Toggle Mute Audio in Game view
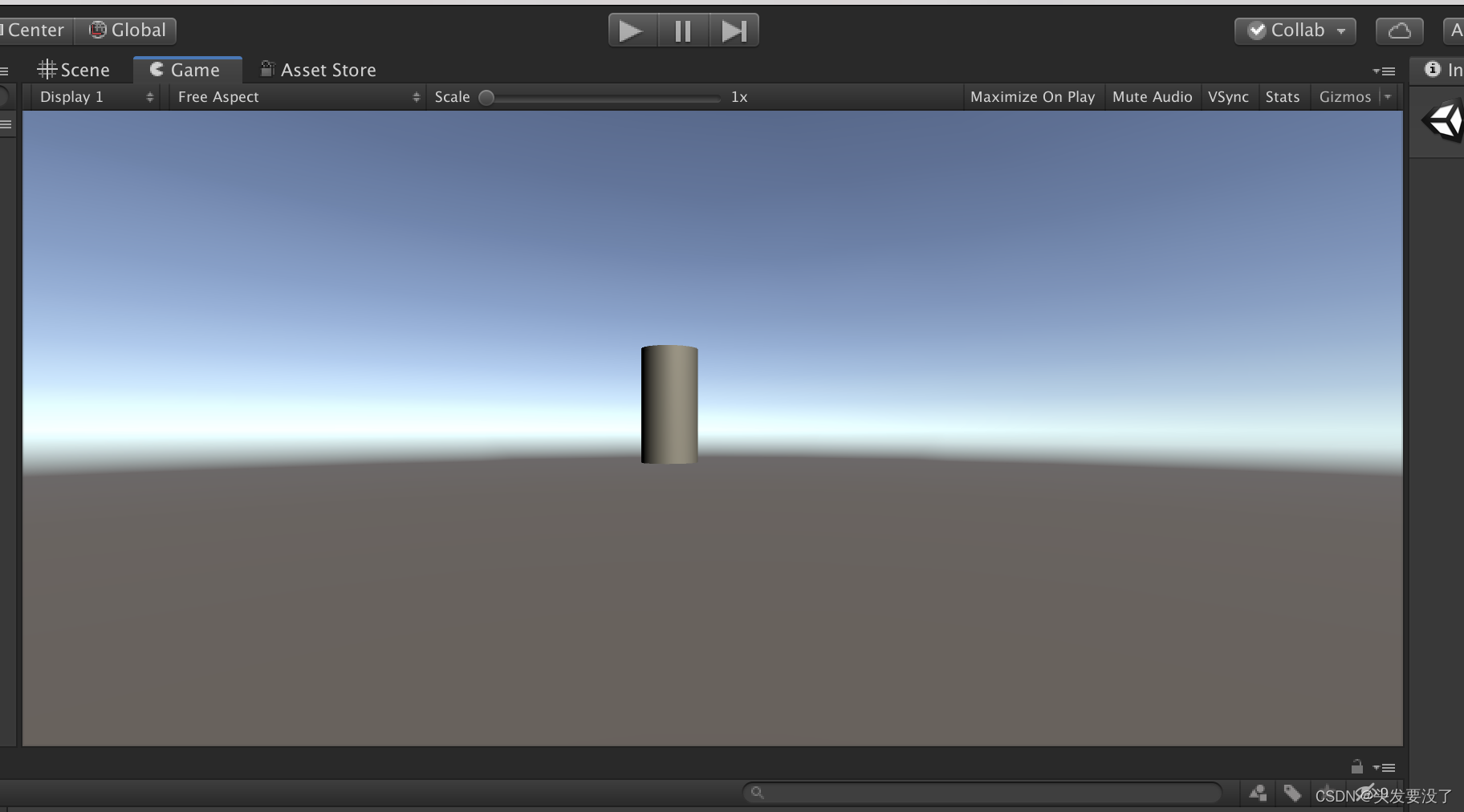The width and height of the screenshot is (1464, 812). (x=1152, y=97)
